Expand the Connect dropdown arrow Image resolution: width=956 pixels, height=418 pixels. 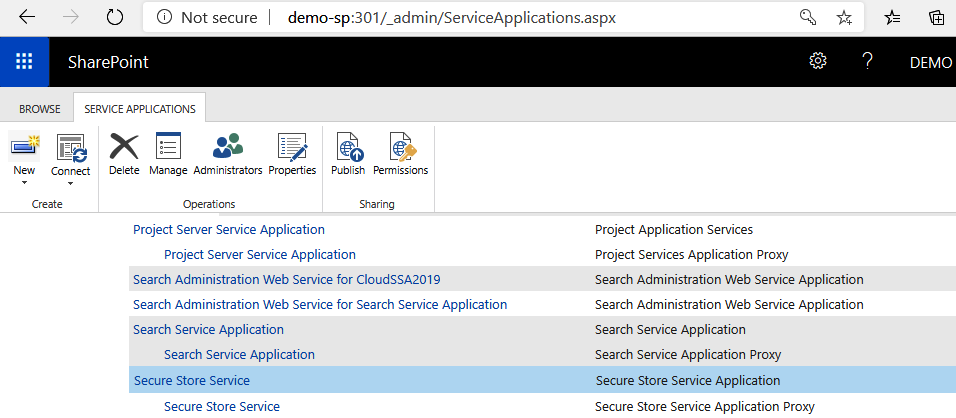[x=70, y=184]
